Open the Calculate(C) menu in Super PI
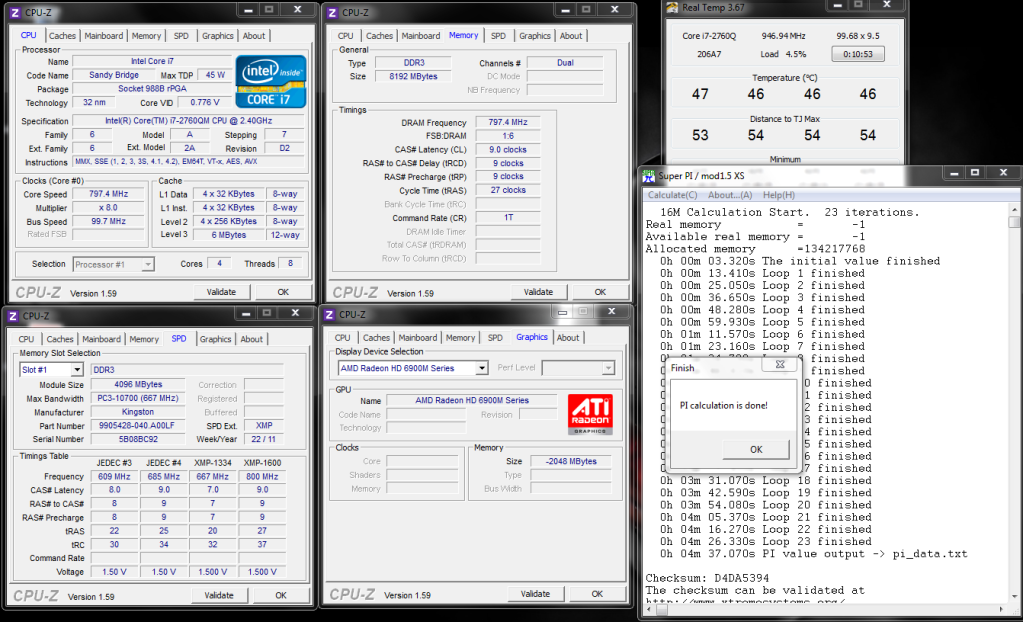 (673, 195)
